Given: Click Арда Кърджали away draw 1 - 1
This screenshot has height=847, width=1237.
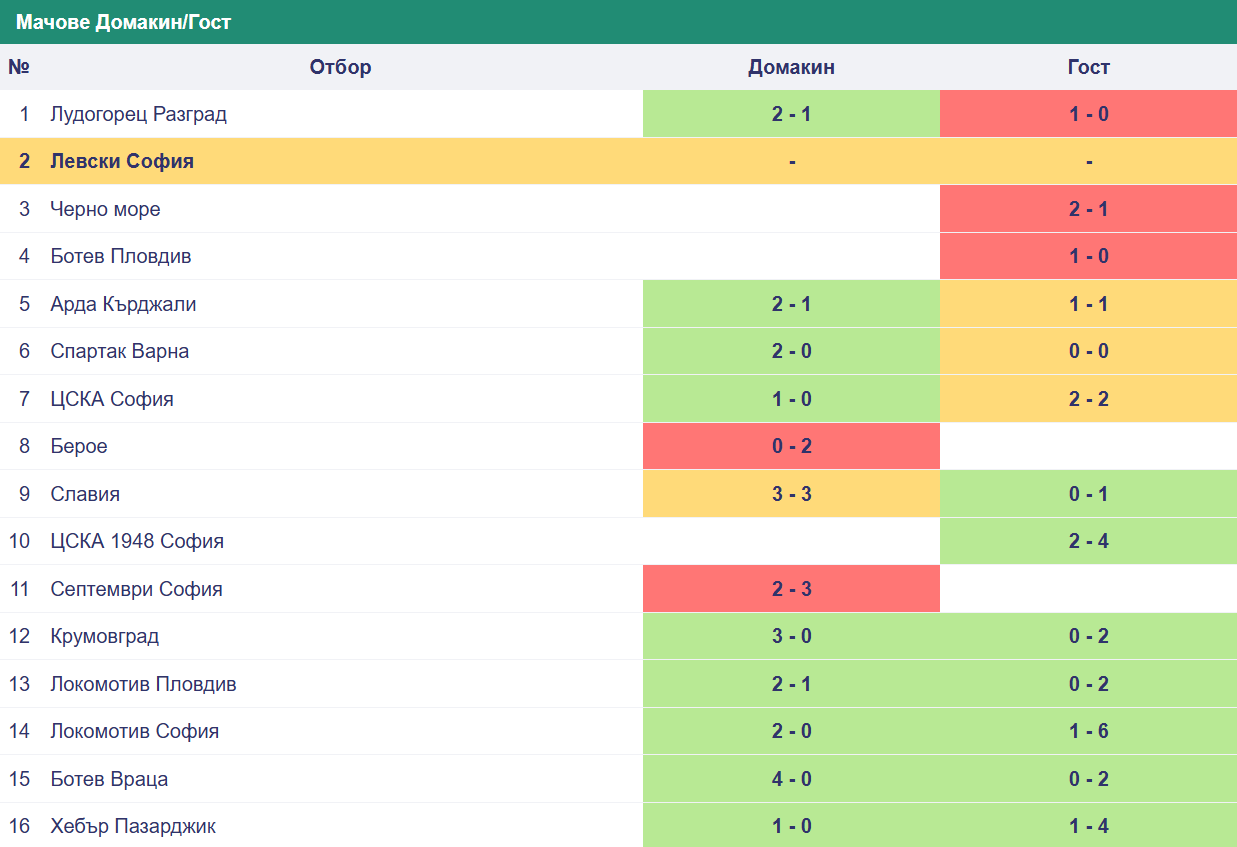Looking at the screenshot, I should (x=1088, y=304).
